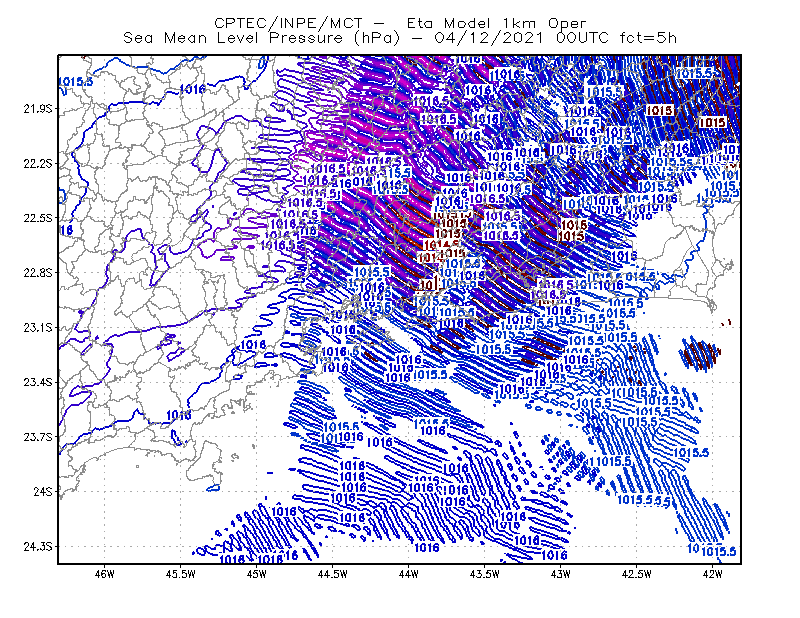Click the 1015.5 contour label at top-left corner
This screenshot has width=800, height=618.
(76, 82)
